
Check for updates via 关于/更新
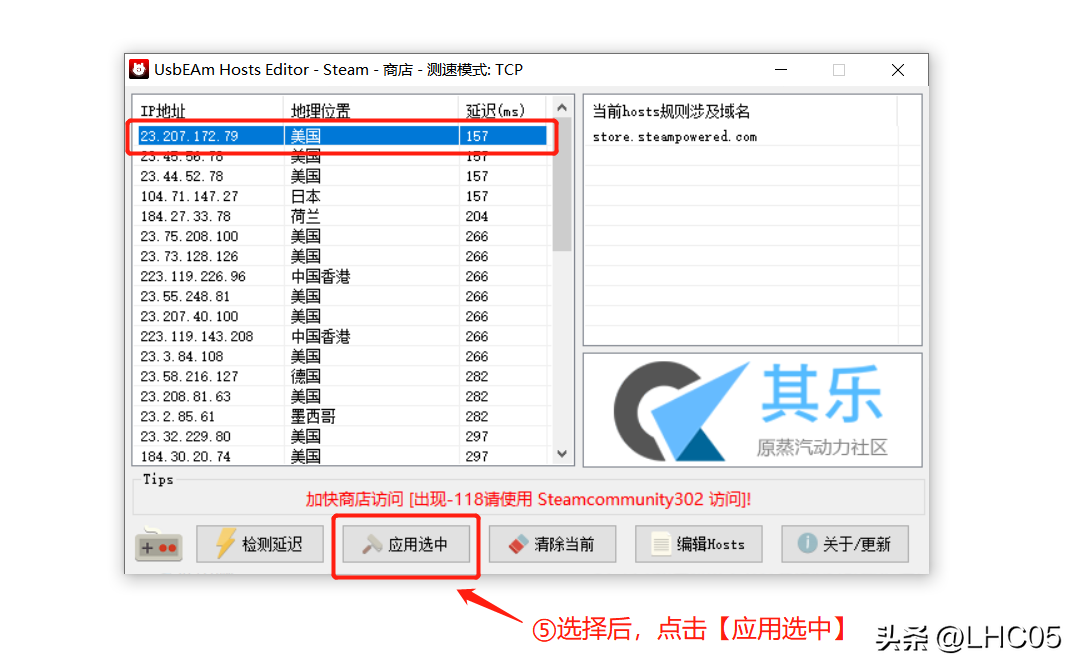(x=845, y=543)
